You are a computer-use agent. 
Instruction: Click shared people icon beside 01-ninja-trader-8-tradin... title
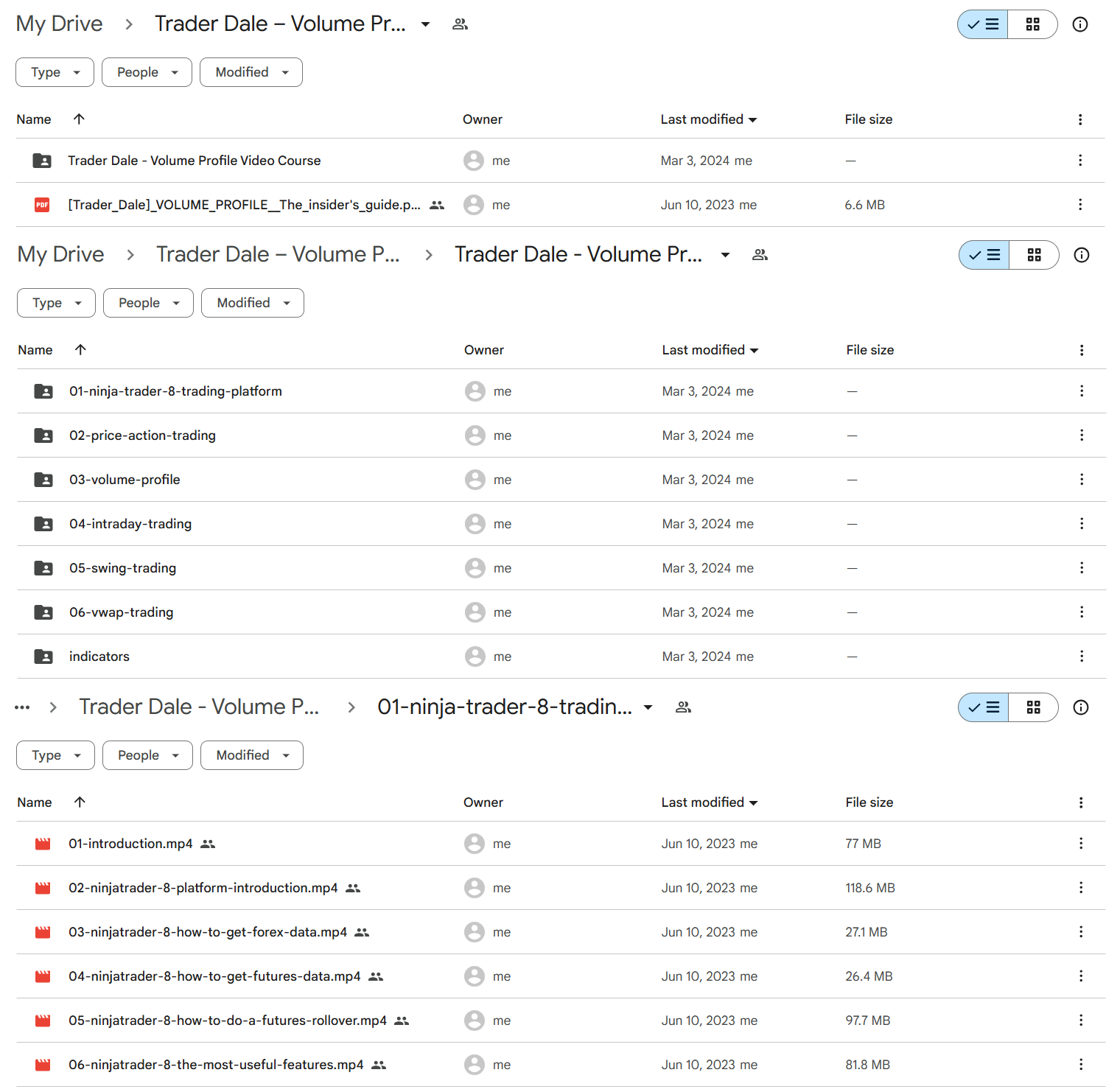[x=684, y=707]
